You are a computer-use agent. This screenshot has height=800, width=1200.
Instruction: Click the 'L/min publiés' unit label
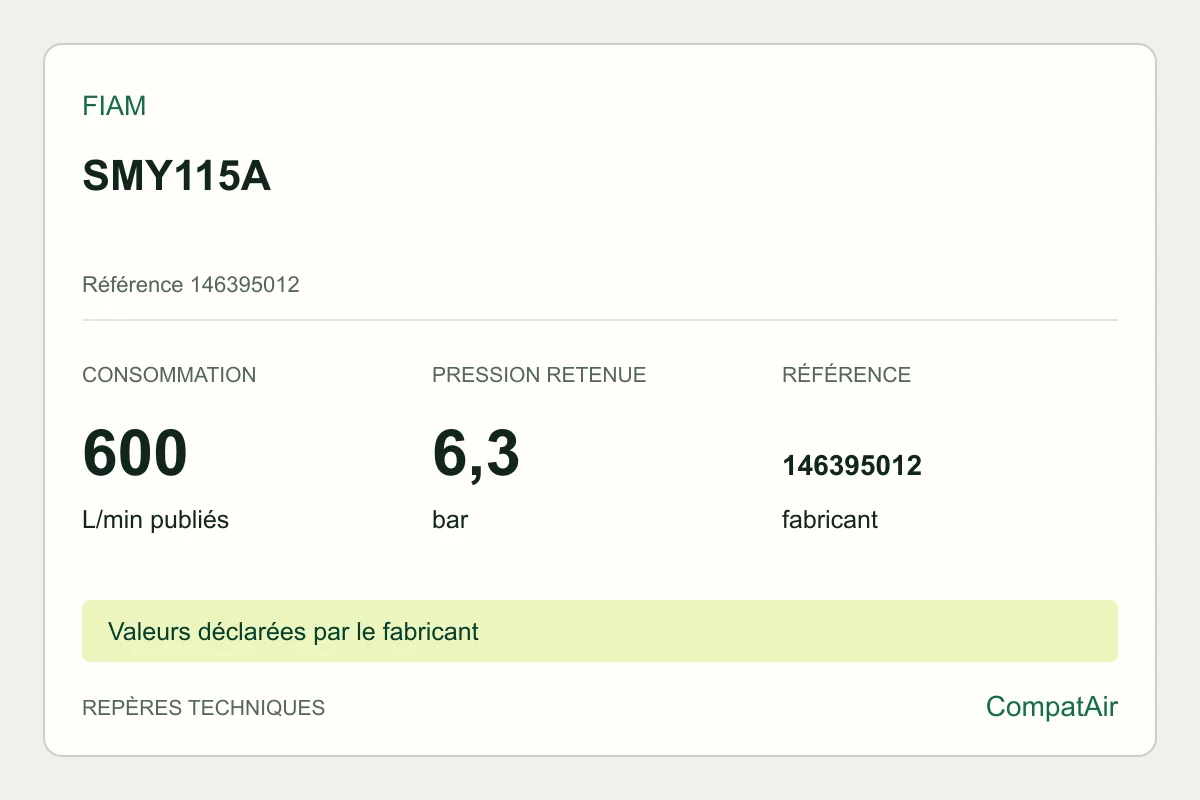(155, 520)
